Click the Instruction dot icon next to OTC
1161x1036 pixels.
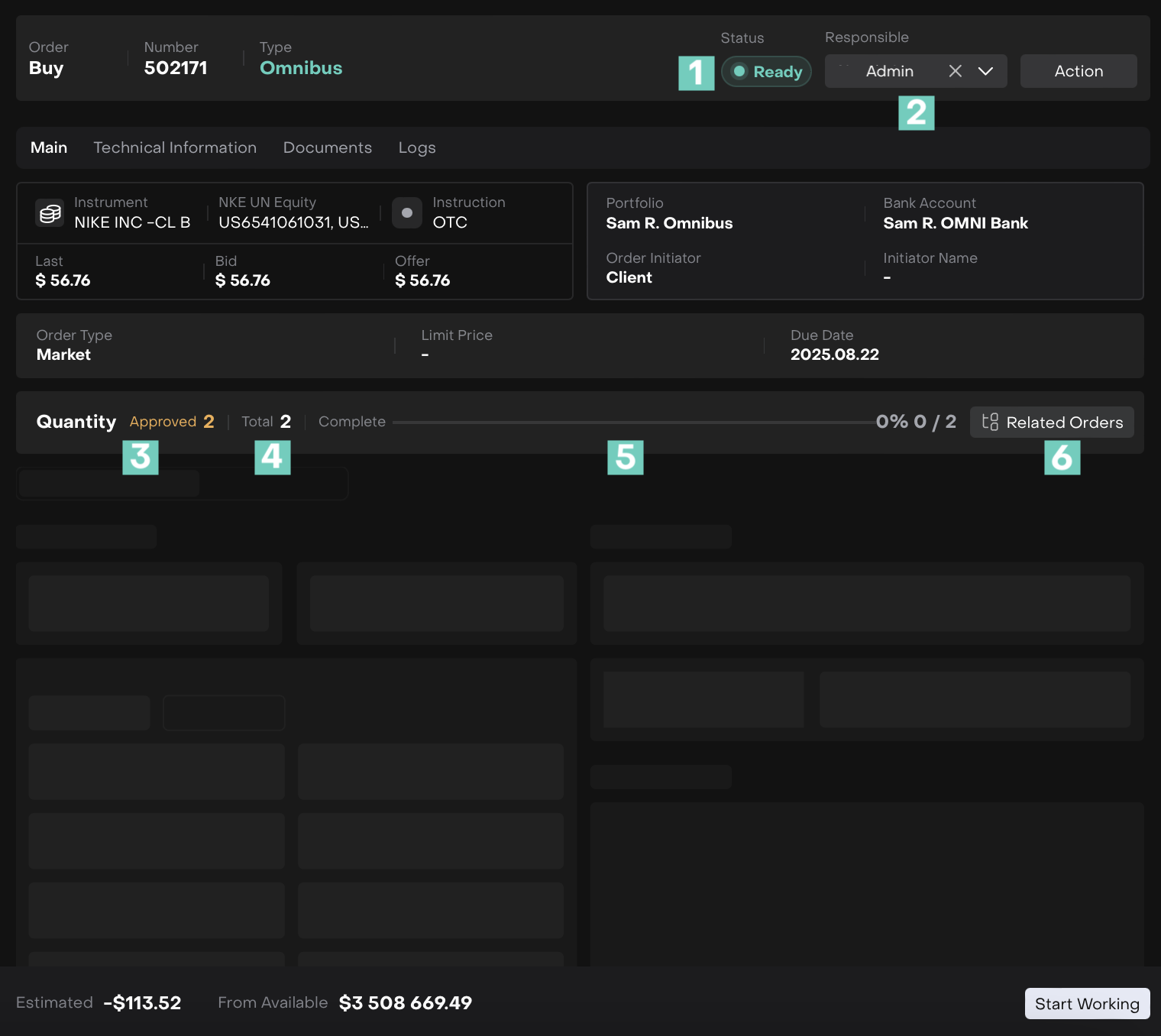[x=407, y=213]
